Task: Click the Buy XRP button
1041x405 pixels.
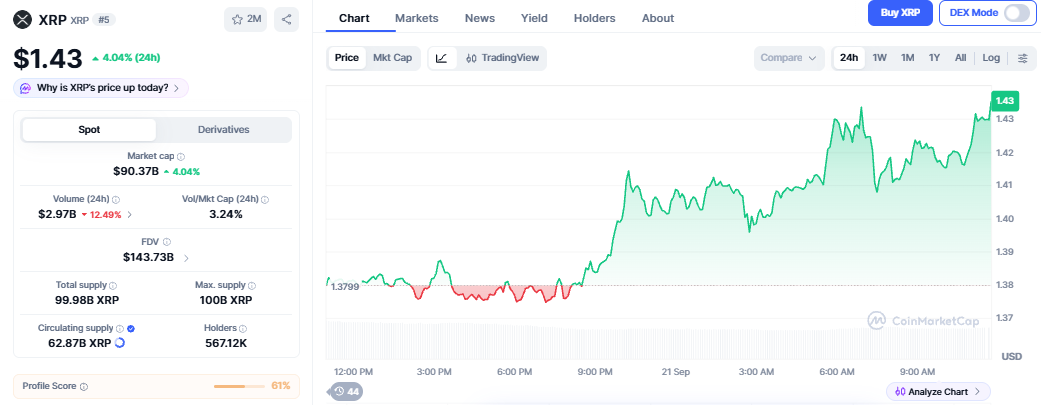Action: pos(900,13)
